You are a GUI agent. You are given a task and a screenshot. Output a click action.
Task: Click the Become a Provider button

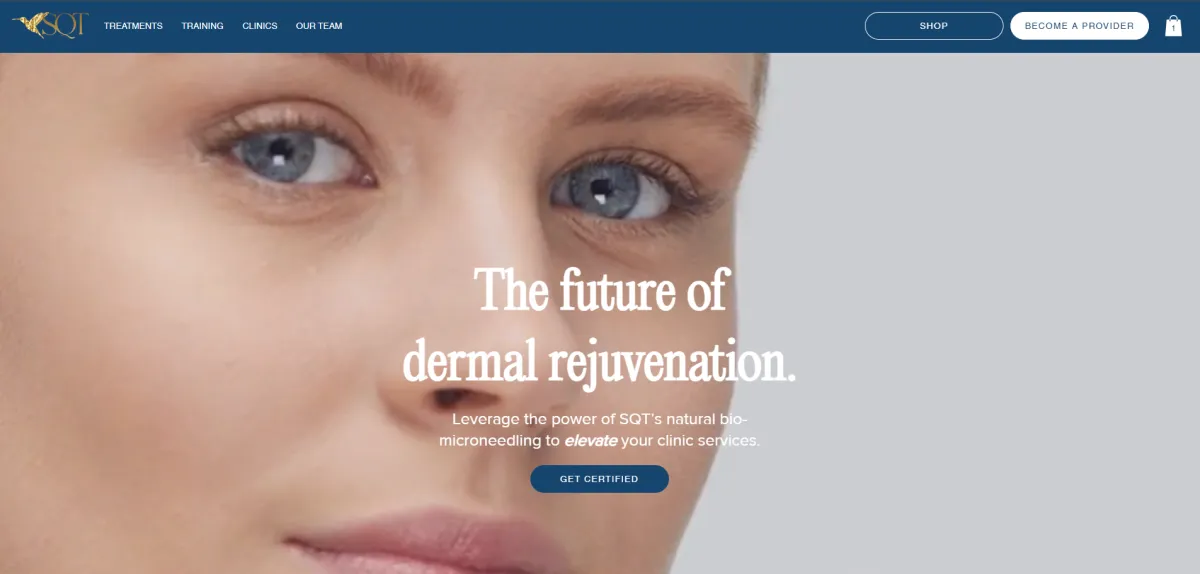click(1079, 26)
